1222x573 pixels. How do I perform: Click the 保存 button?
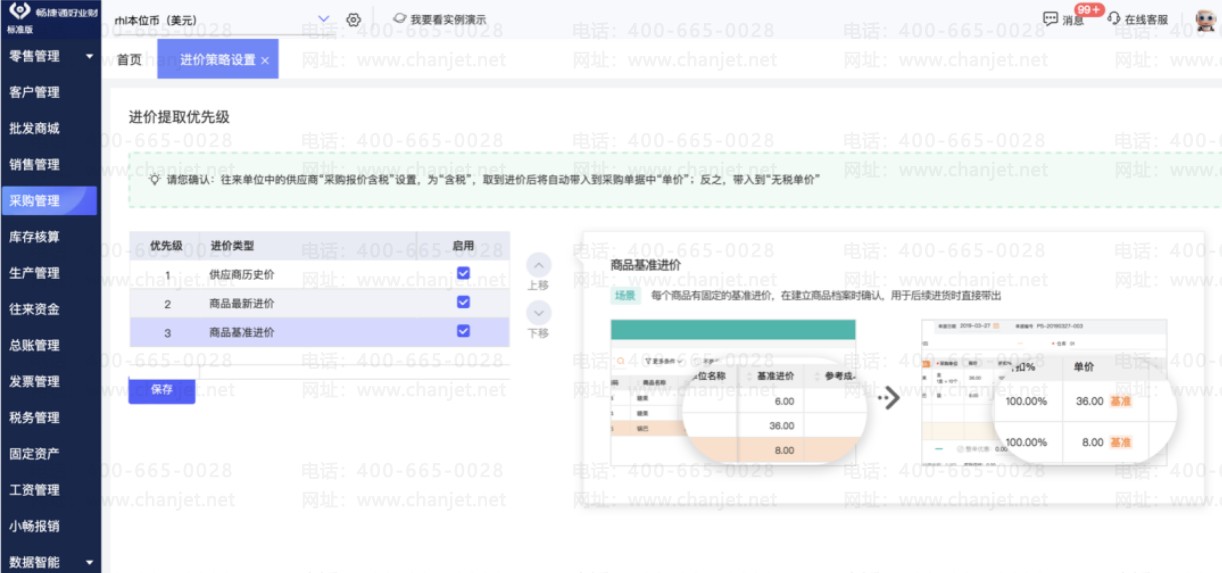[x=162, y=390]
